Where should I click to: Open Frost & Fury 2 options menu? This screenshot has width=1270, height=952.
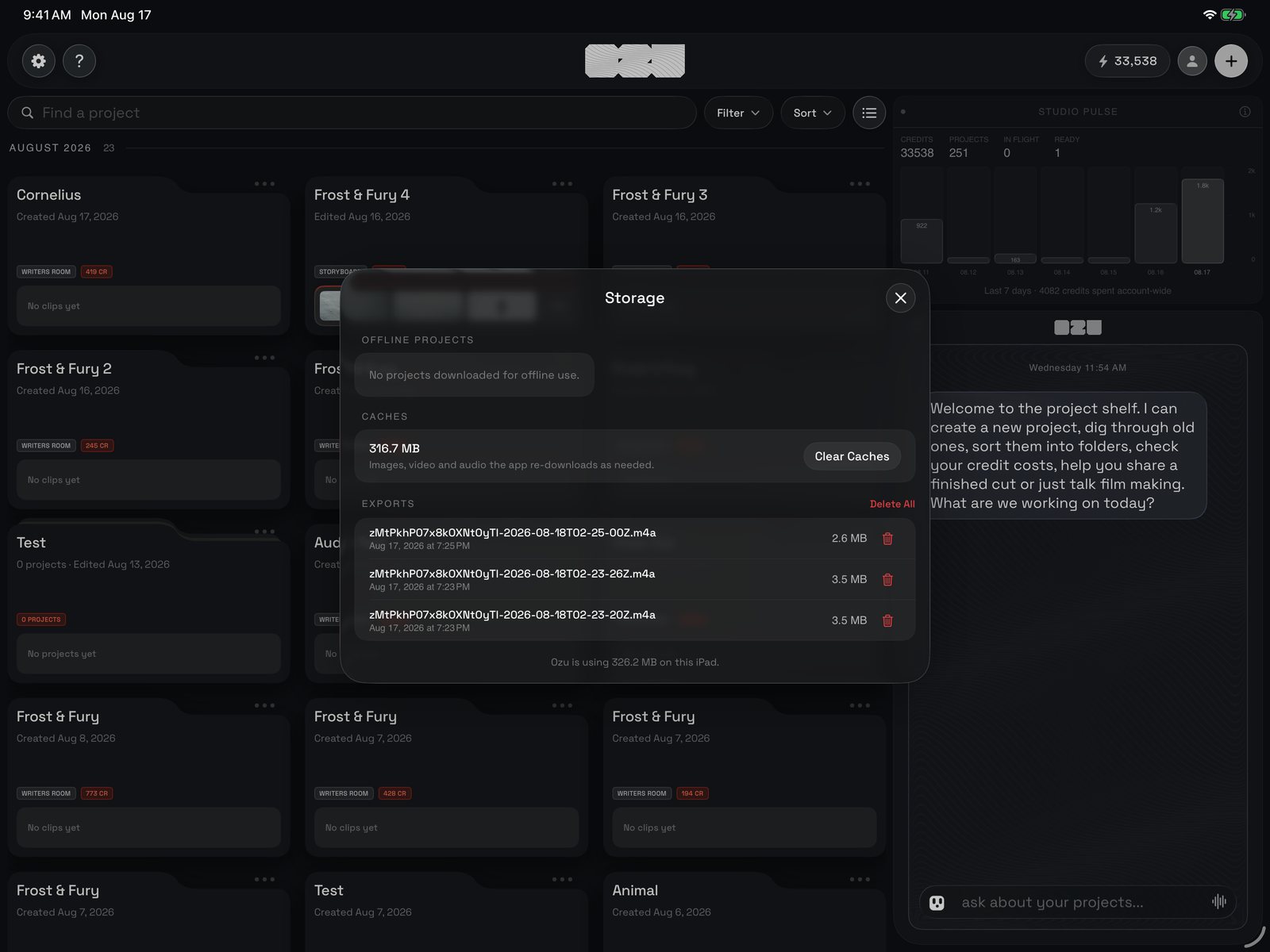coord(264,358)
